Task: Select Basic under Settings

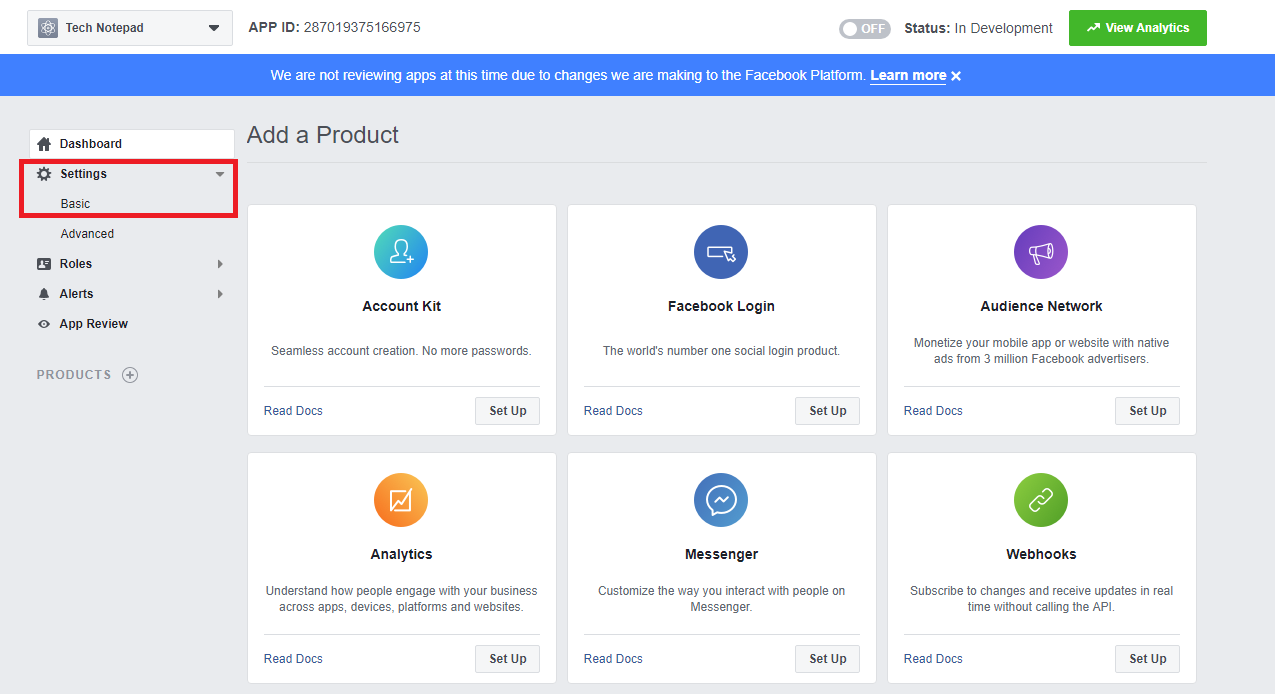Action: point(75,204)
